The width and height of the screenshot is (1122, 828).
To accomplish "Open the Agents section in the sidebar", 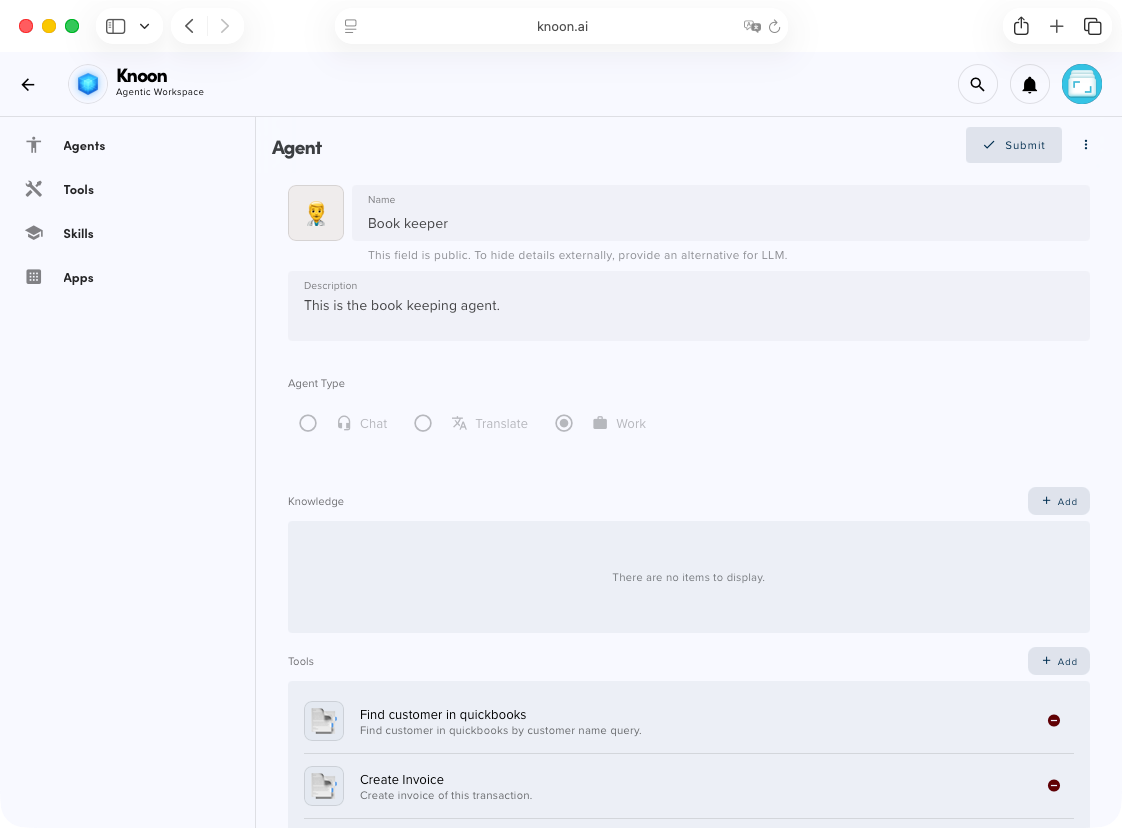I will [34, 145].
